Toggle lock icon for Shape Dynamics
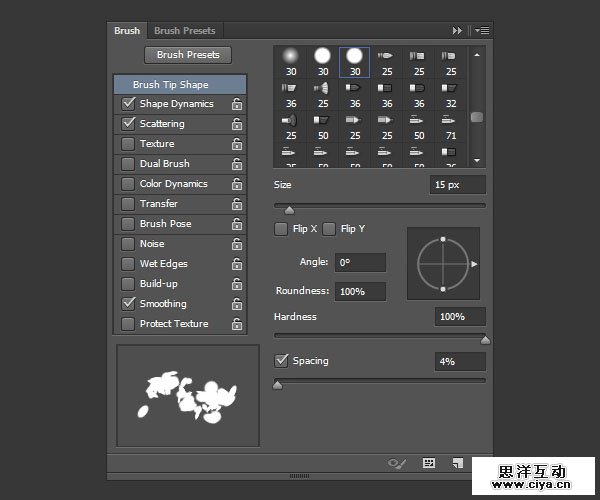 (x=237, y=104)
